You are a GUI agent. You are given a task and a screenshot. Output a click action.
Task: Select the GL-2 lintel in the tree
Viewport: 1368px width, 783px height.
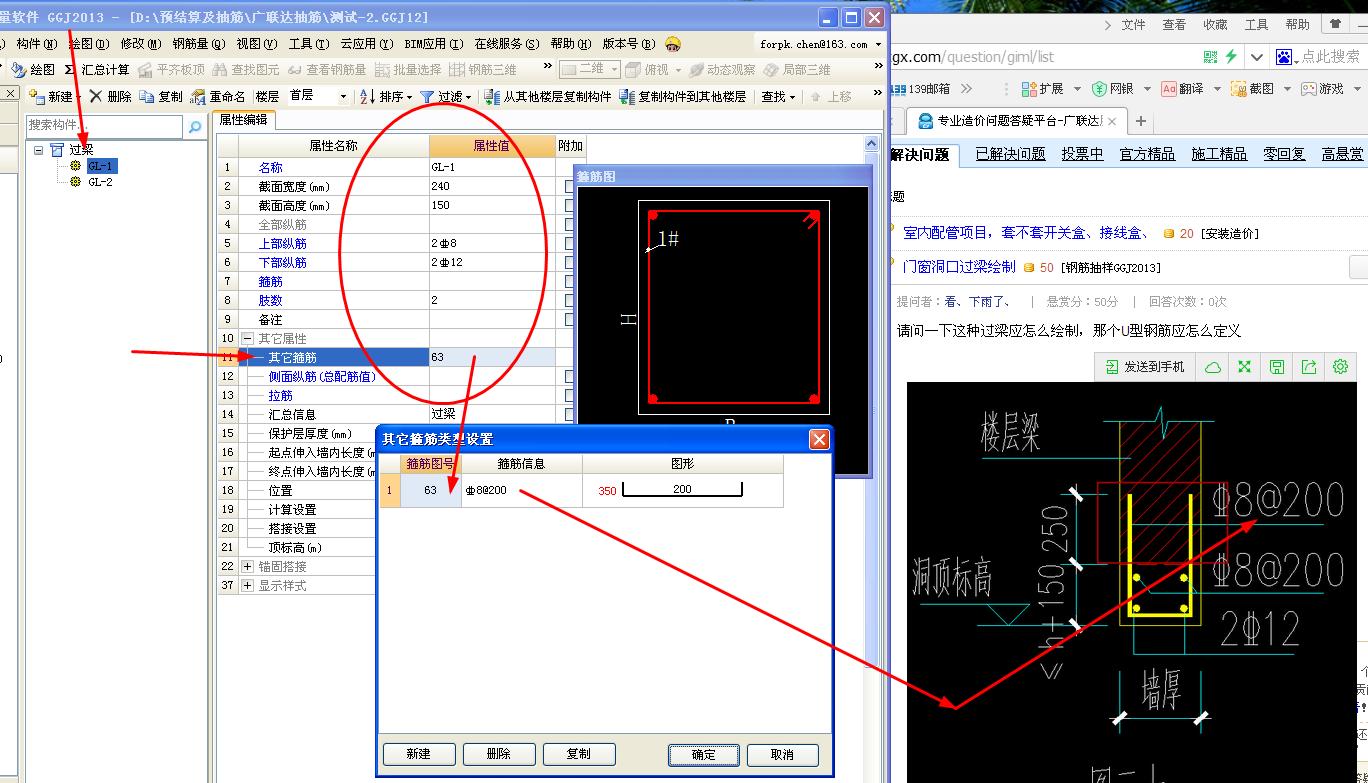point(100,182)
